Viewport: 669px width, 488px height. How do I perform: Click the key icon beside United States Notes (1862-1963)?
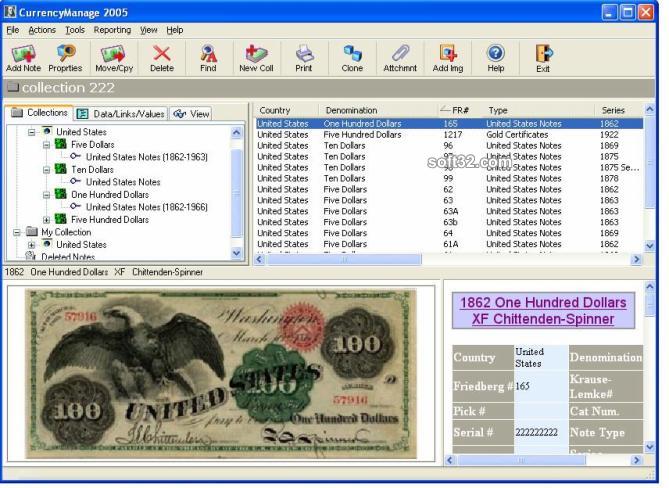pos(76,157)
